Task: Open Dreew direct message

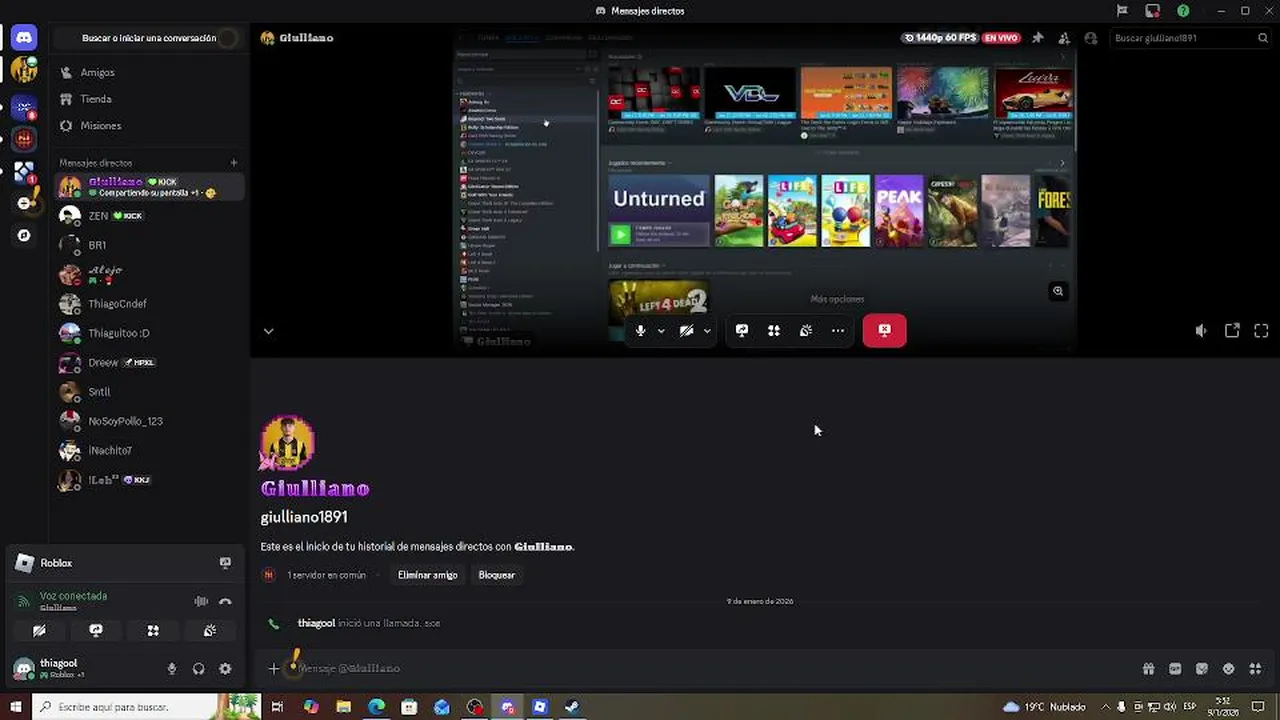Action: (147, 362)
